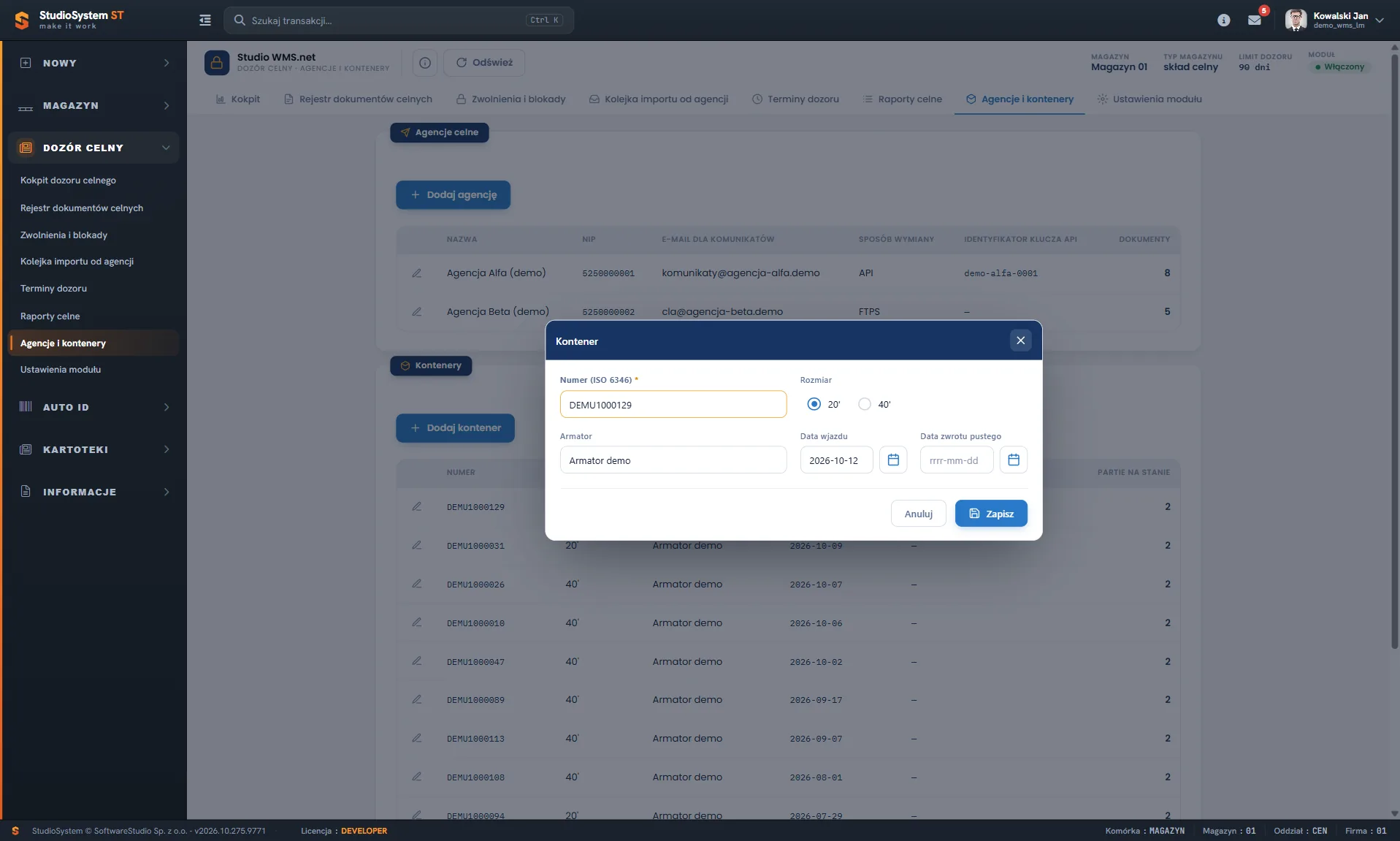
Task: Expand the INFORMACJE sidebar section
Action: [x=93, y=492]
